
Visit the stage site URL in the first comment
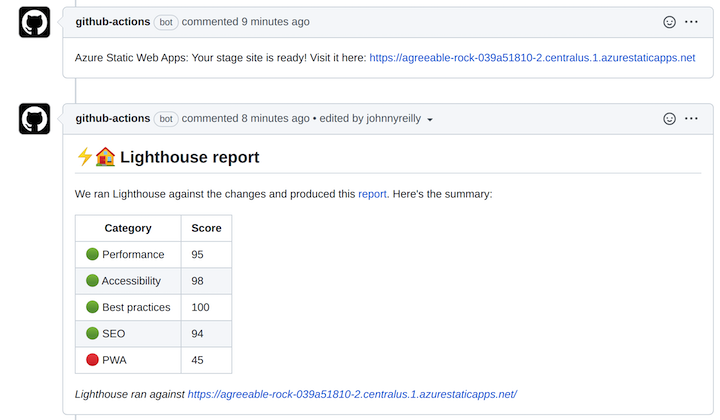[x=532, y=58]
